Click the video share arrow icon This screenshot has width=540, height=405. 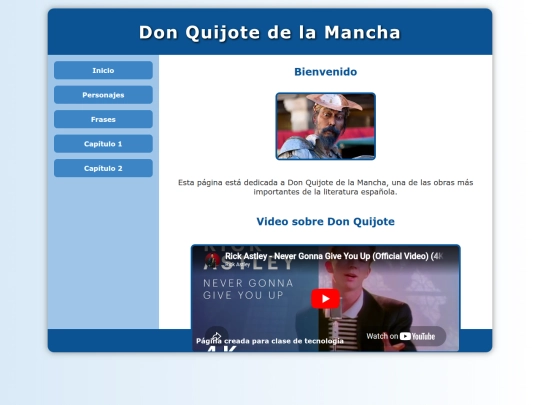[x=216, y=336]
